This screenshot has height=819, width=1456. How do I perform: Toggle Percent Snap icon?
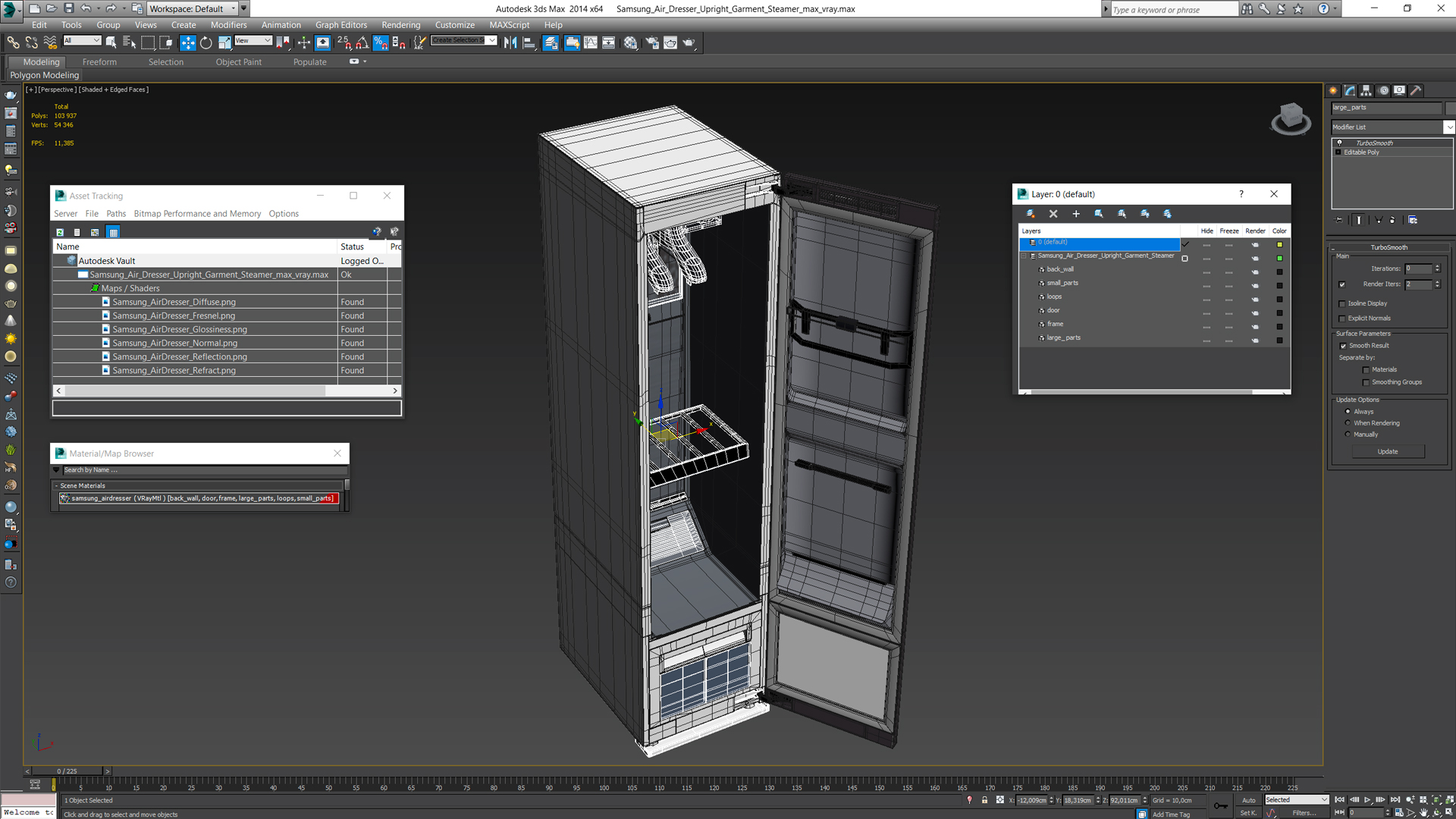381,43
